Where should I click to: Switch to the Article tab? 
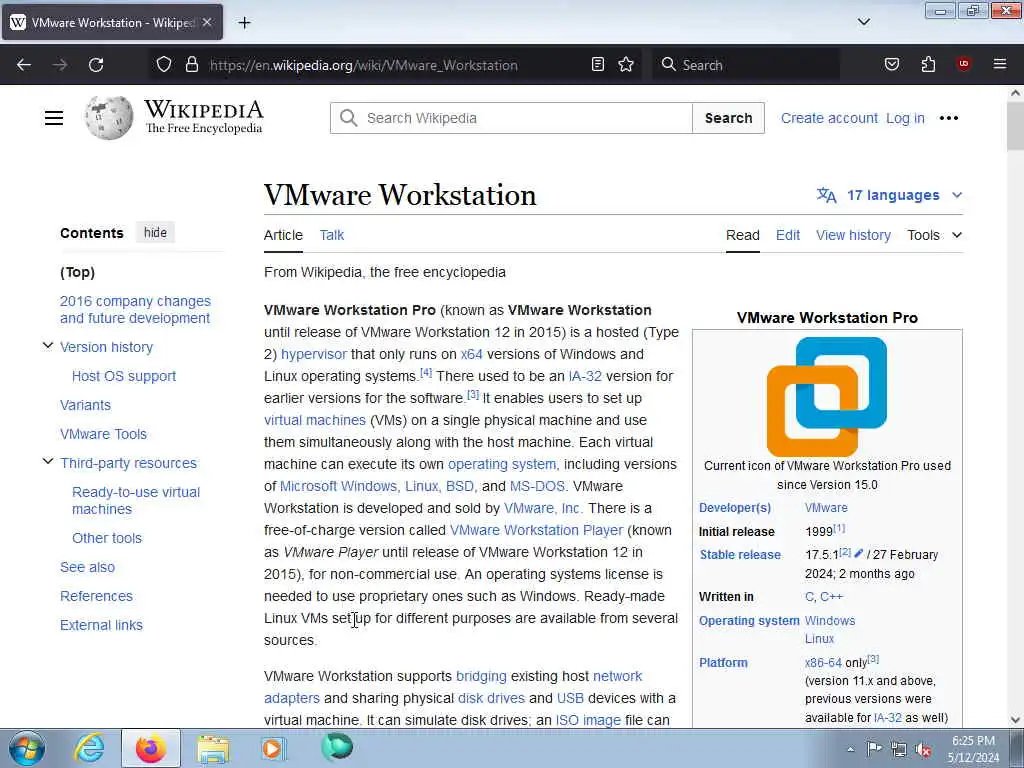[x=283, y=235]
